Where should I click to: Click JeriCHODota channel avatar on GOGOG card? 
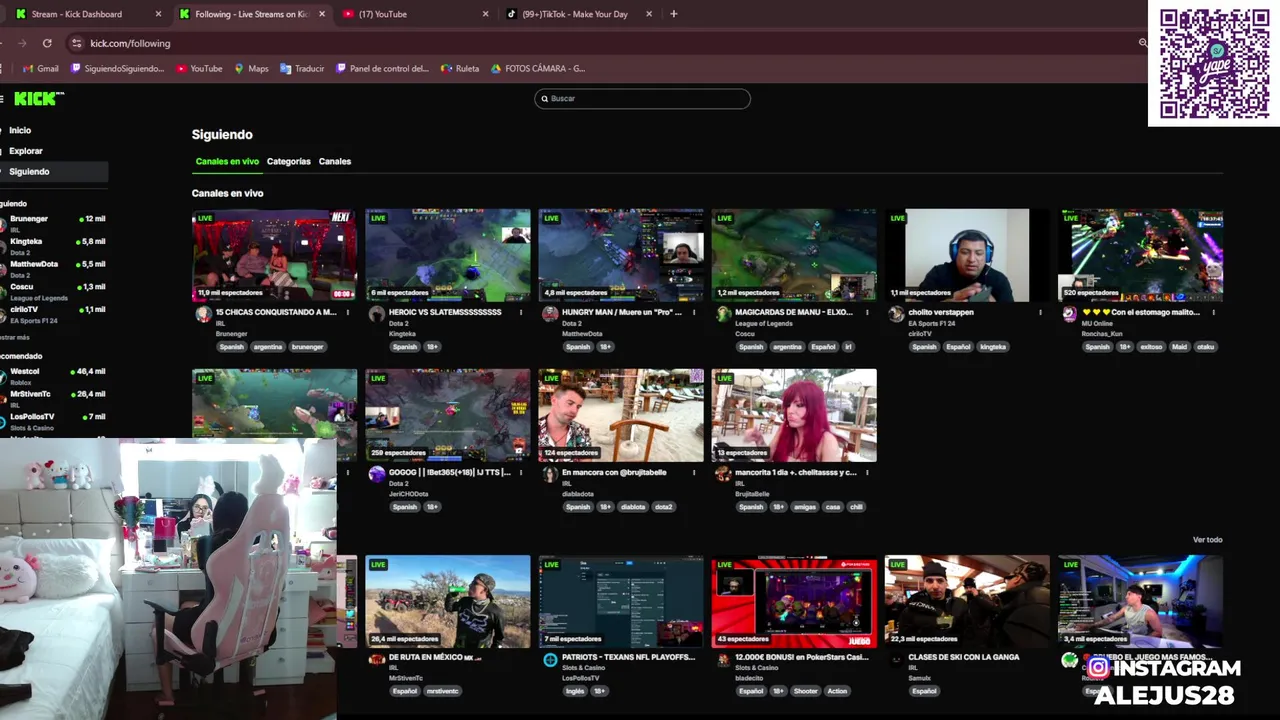tap(377, 474)
